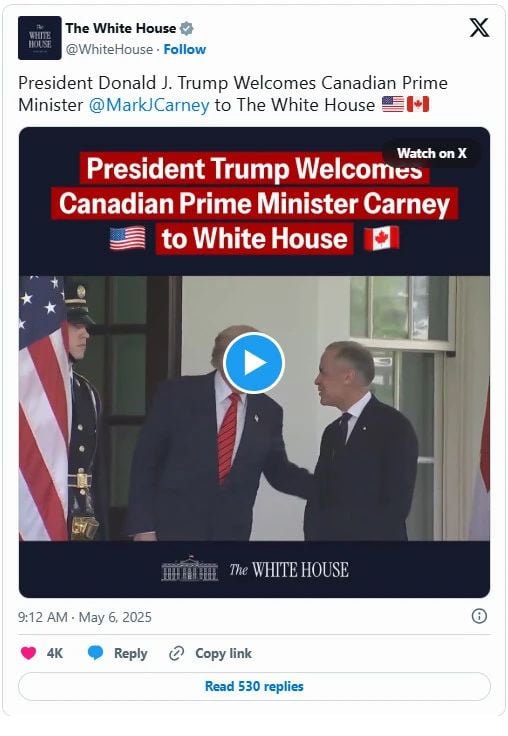The image size is (508, 736).
Task: Open the @MarkJCarney mention link
Action: (149, 105)
